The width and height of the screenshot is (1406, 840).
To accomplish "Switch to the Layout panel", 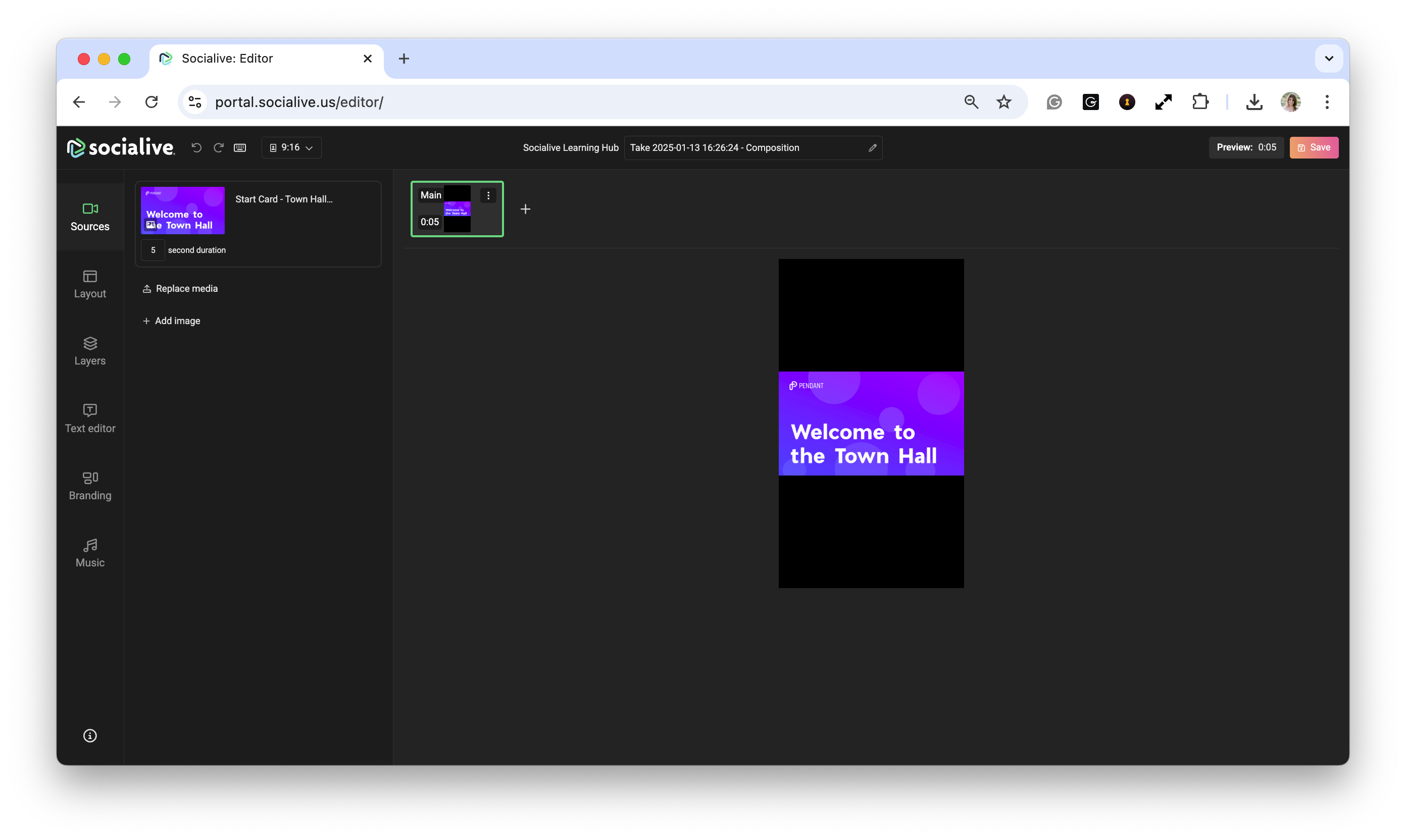I will pyautogui.click(x=90, y=284).
